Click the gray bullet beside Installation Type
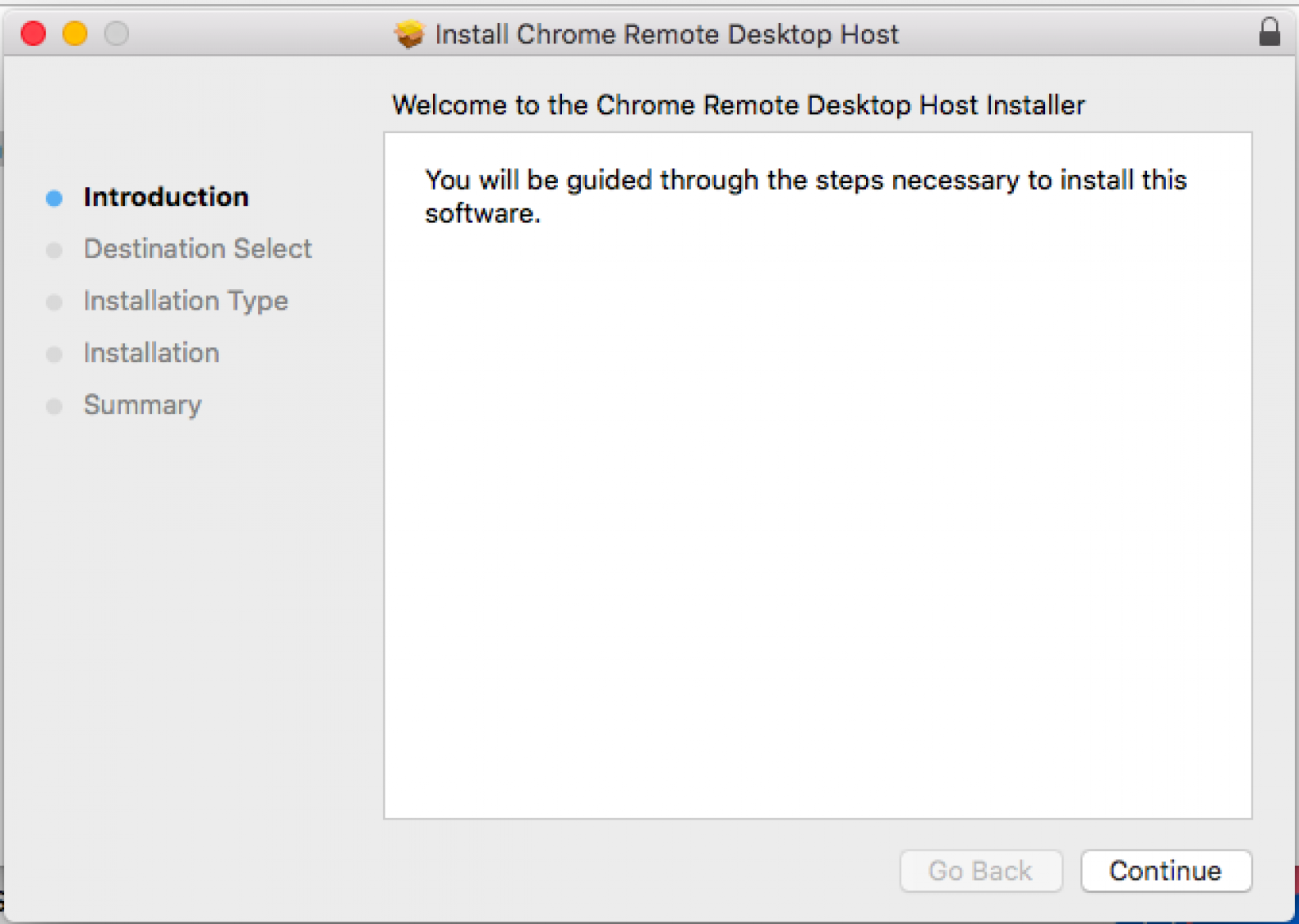 54,303
